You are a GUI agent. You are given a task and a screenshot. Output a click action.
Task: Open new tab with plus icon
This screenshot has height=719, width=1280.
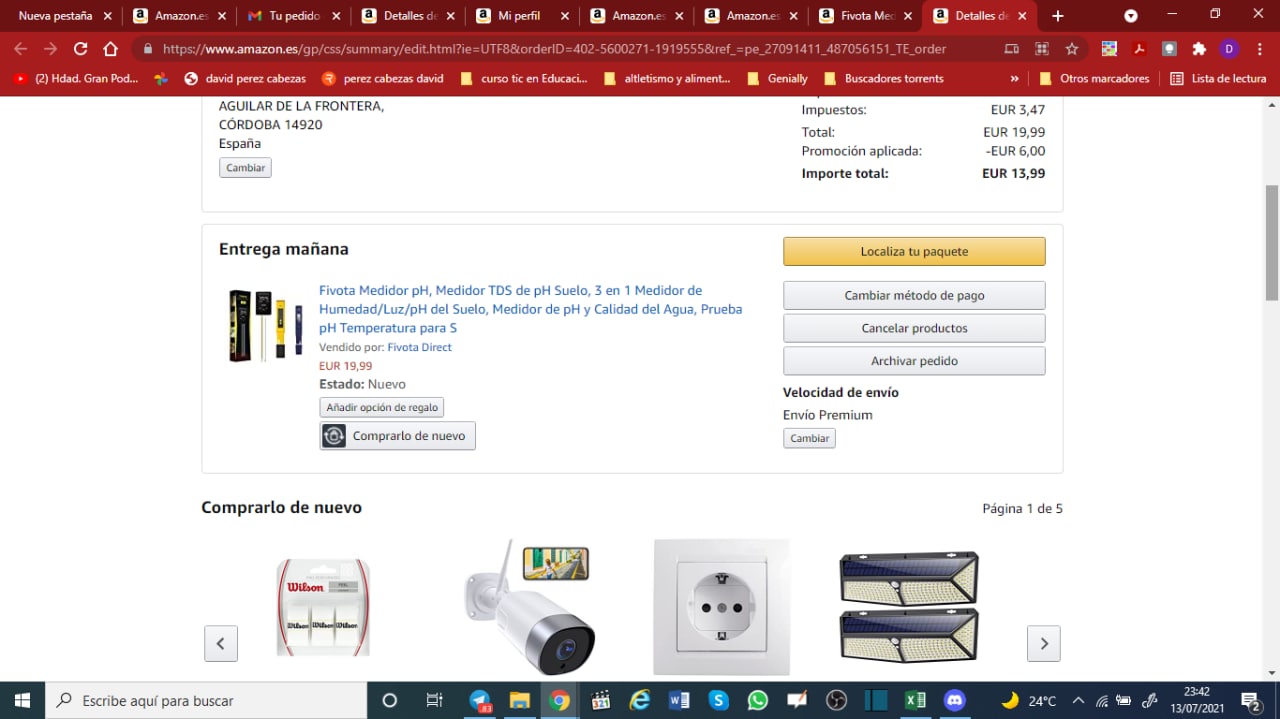pos(1058,16)
